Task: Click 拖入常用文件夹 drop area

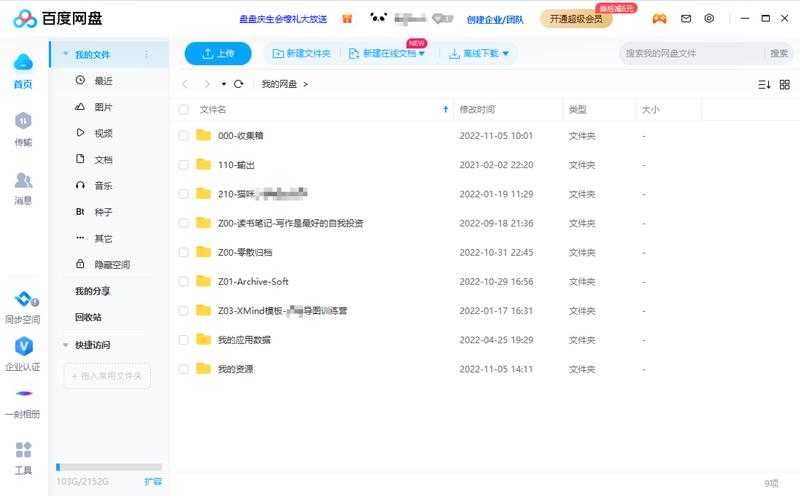Action: pyautogui.click(x=107, y=376)
